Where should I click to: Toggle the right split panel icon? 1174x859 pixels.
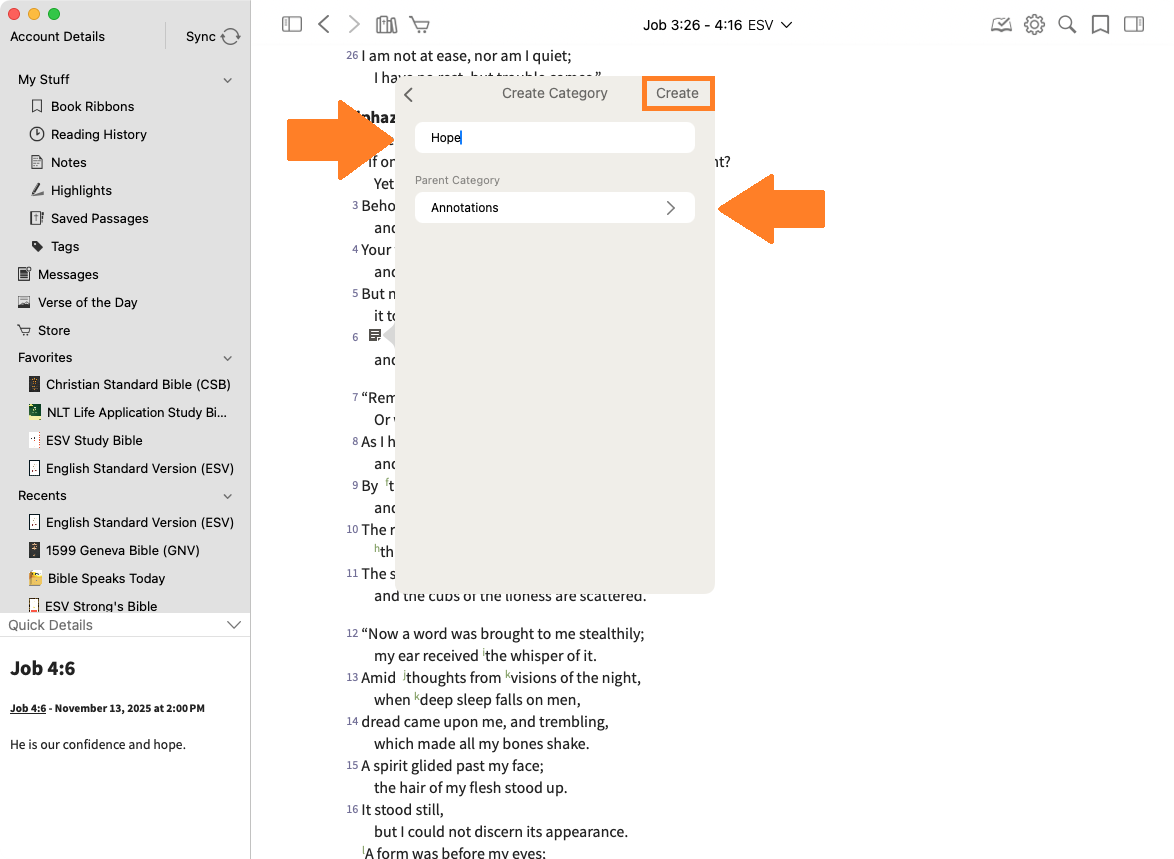point(1134,24)
